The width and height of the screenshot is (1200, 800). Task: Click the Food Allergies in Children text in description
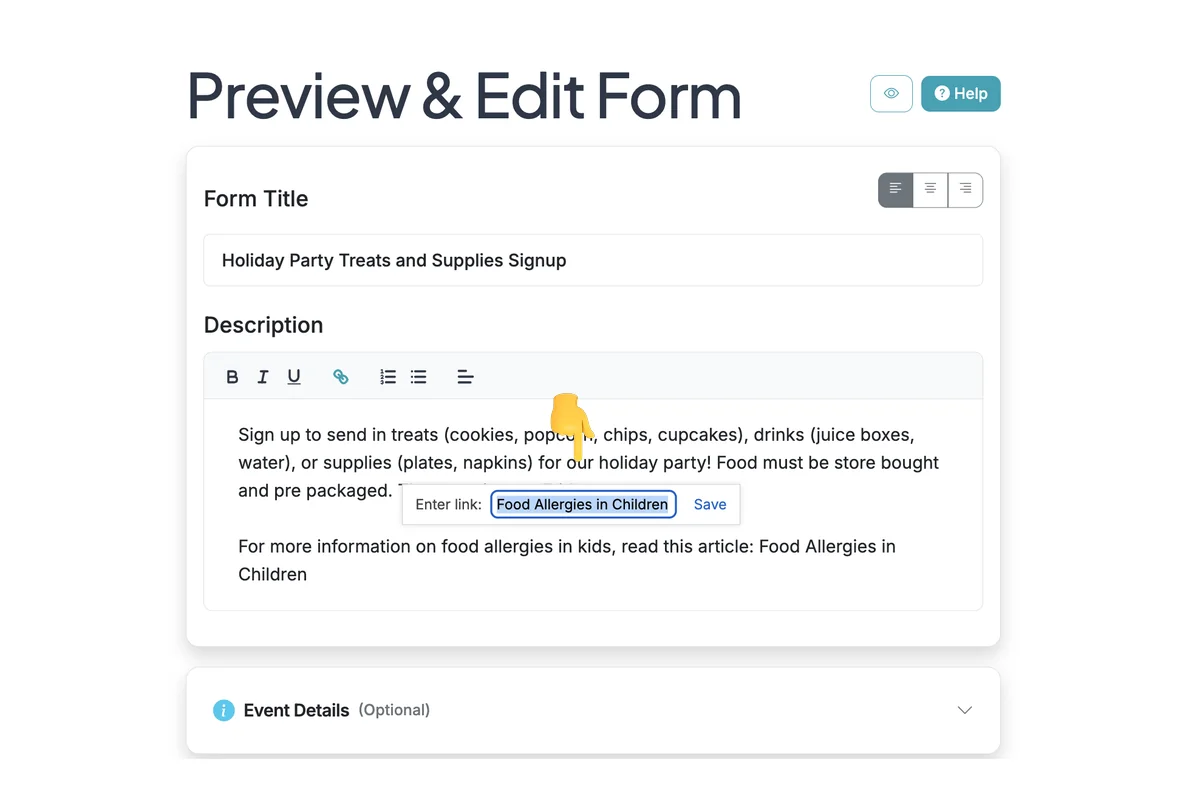567,560
